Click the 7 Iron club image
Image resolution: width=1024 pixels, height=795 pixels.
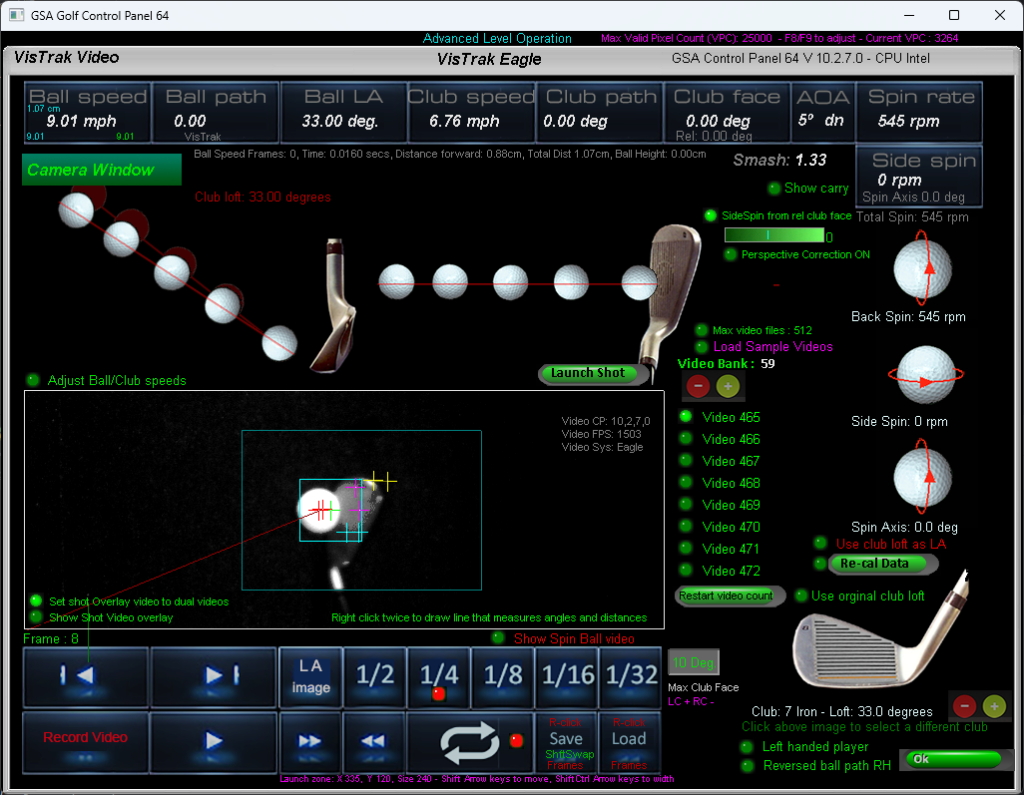868,642
